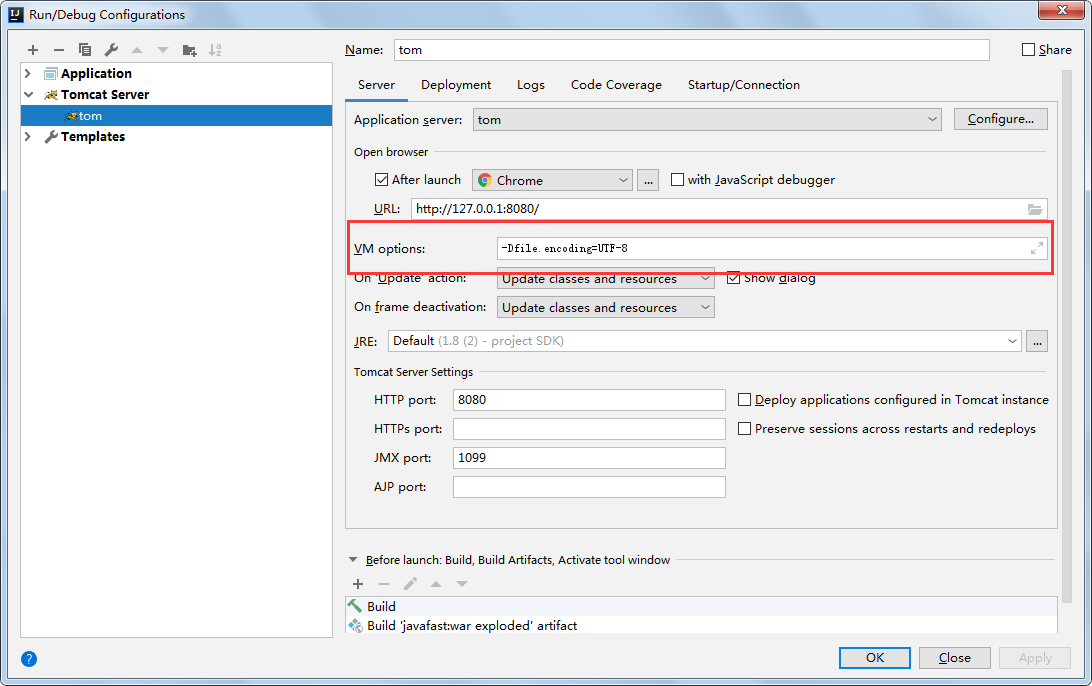Click the OK button
Viewport: 1092px width, 686px height.
coord(875,658)
